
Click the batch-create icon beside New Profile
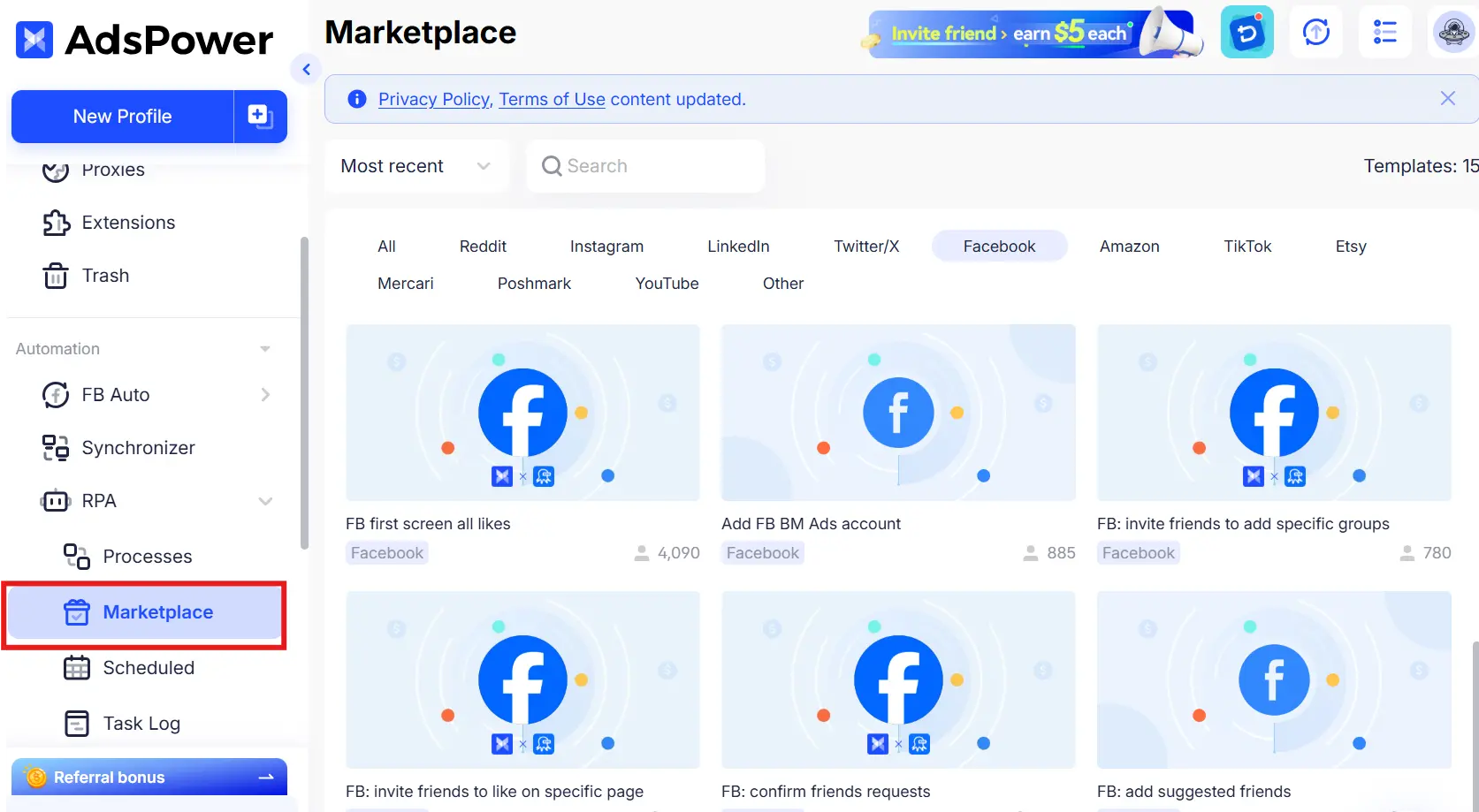click(x=260, y=117)
